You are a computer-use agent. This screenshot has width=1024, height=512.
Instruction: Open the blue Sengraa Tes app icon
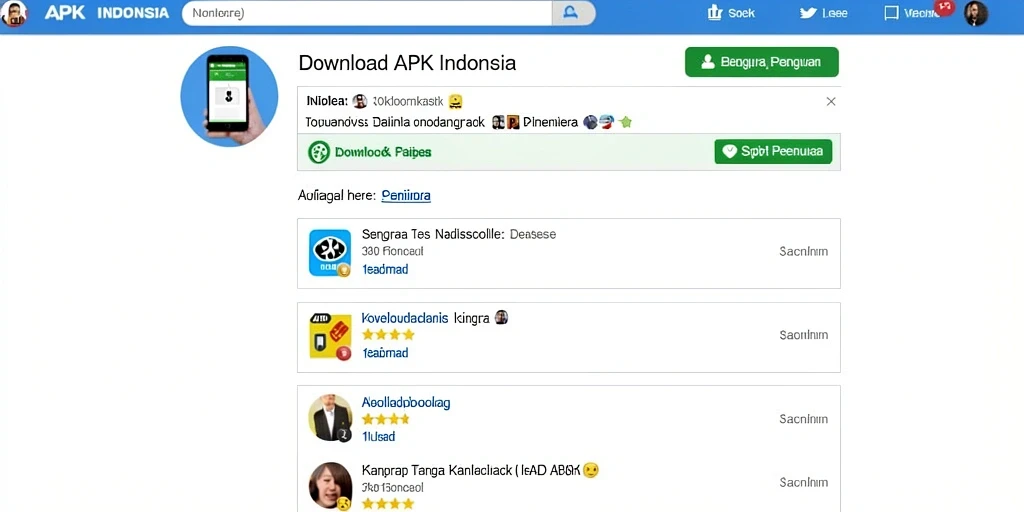coord(330,253)
